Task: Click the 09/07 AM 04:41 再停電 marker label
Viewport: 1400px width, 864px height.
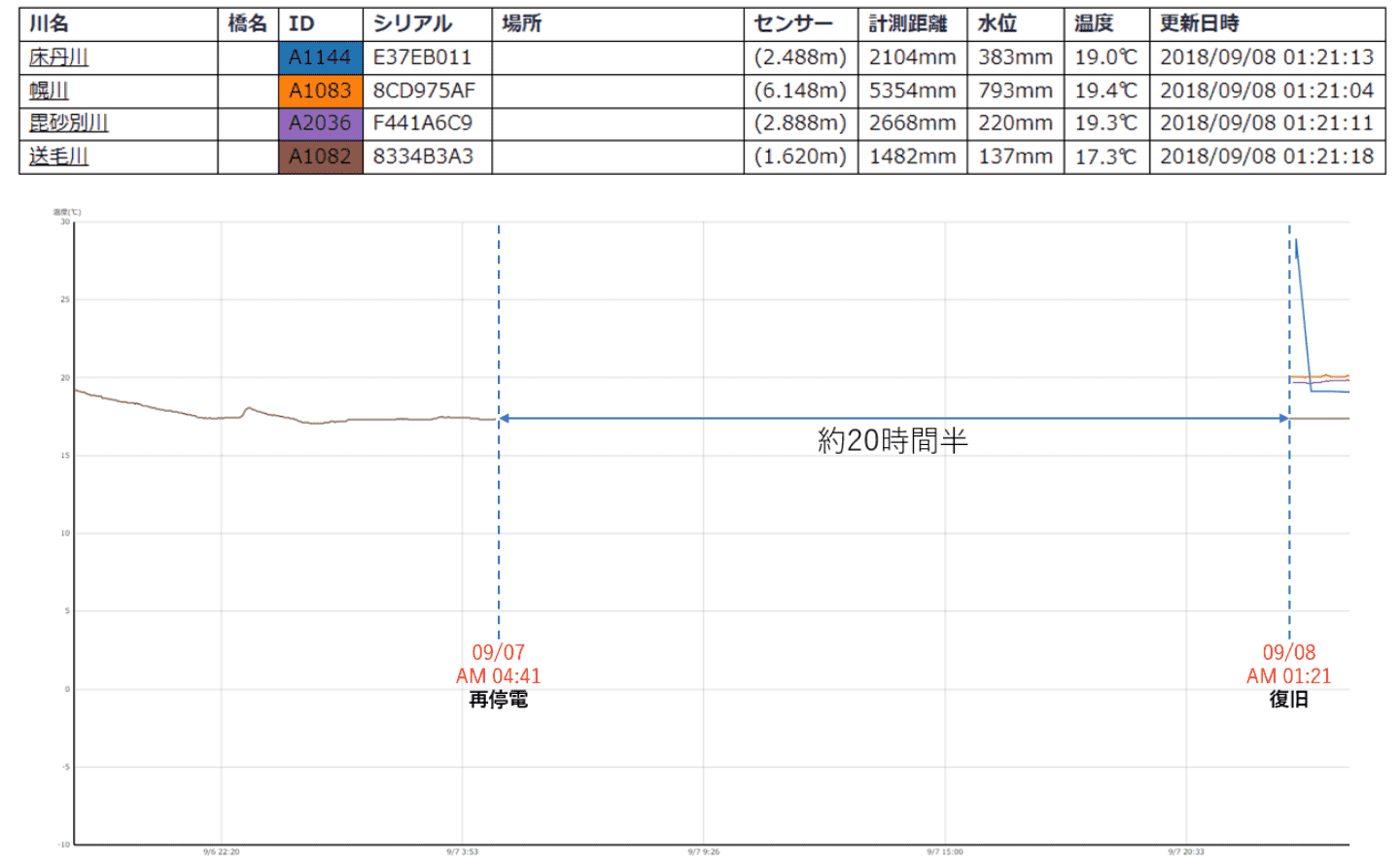Action: click(x=498, y=675)
